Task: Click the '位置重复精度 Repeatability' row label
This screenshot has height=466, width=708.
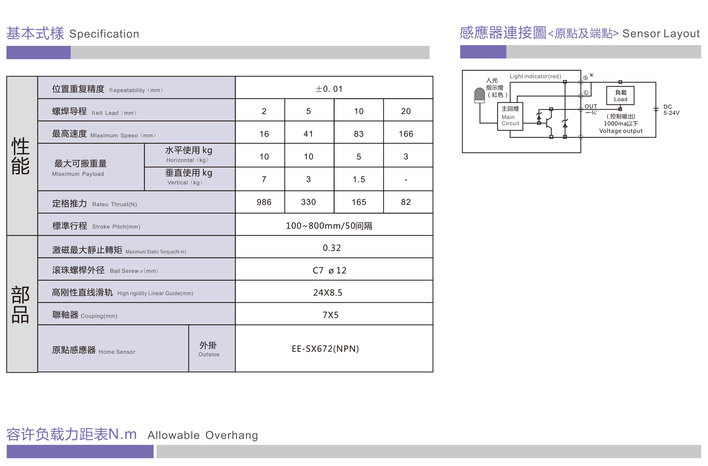Action: [107, 89]
